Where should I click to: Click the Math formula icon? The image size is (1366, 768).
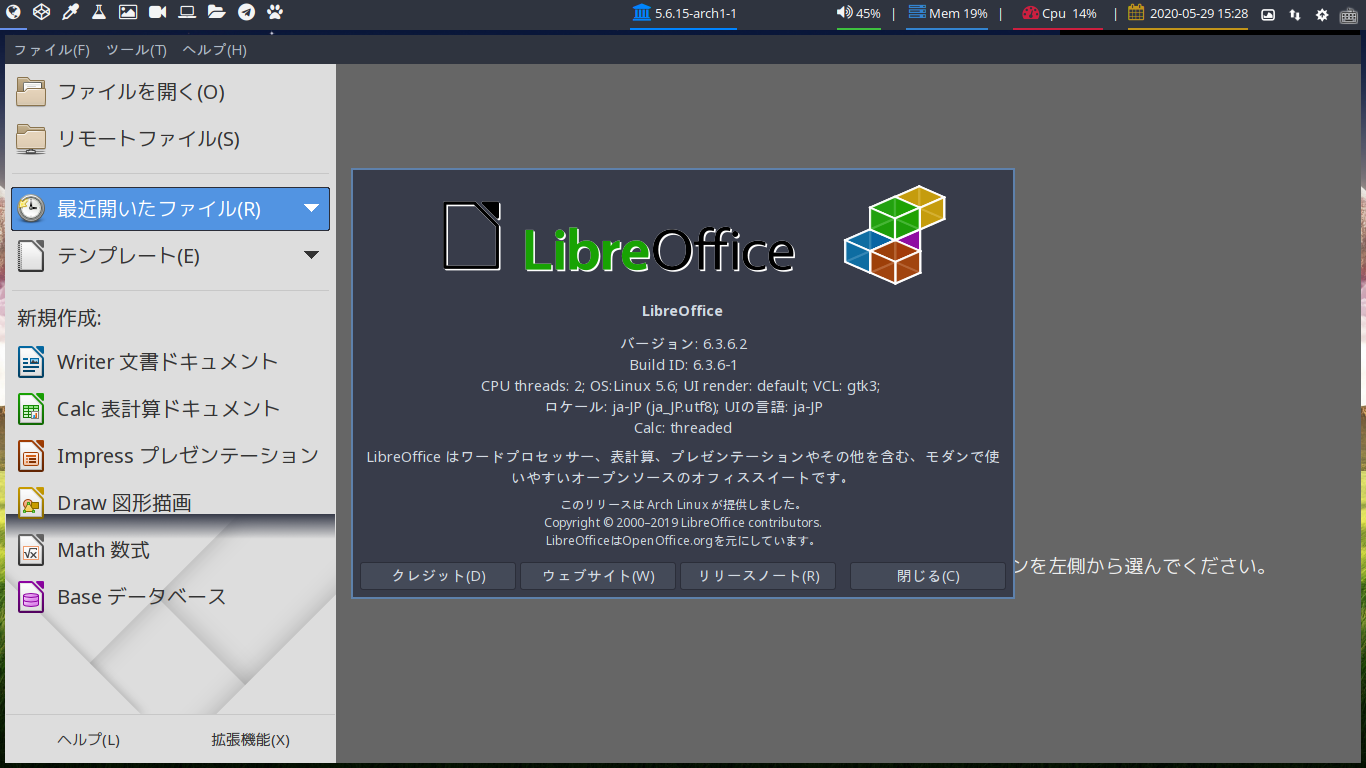pyautogui.click(x=31, y=550)
